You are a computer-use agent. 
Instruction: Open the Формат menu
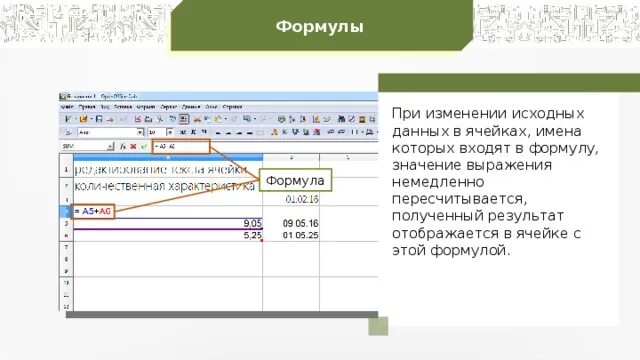coord(146,107)
